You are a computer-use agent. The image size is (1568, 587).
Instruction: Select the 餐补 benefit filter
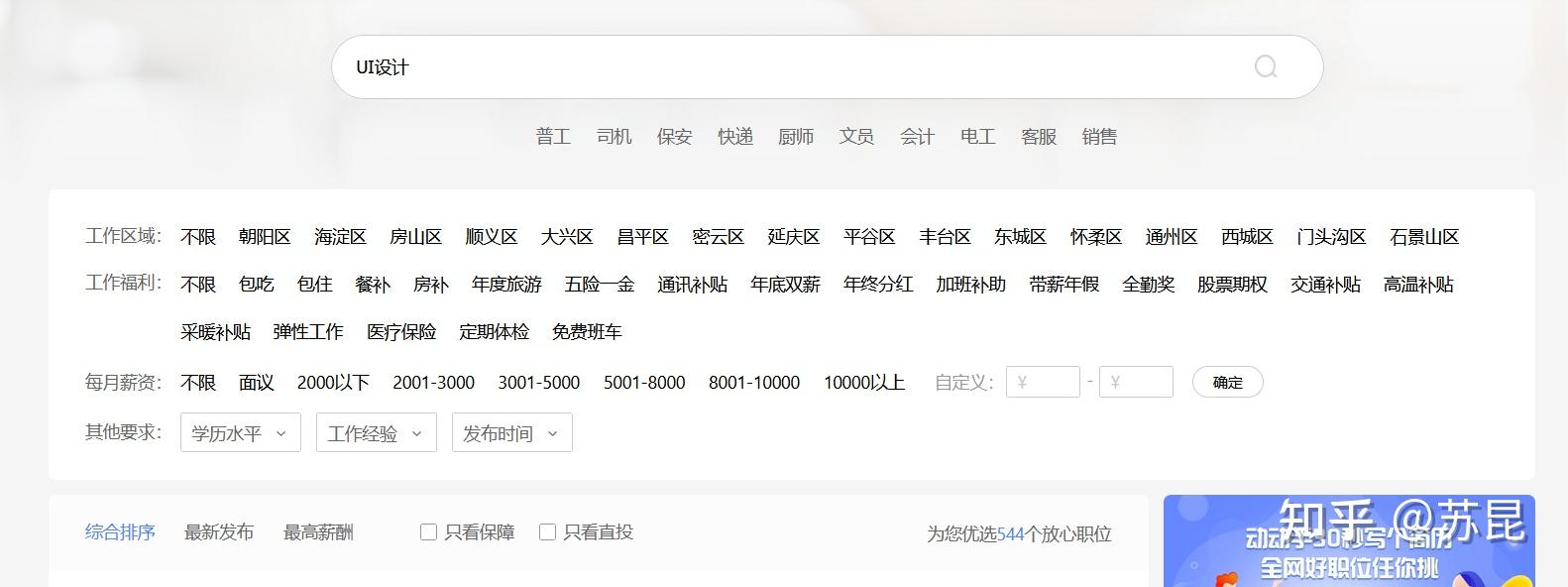(x=373, y=285)
